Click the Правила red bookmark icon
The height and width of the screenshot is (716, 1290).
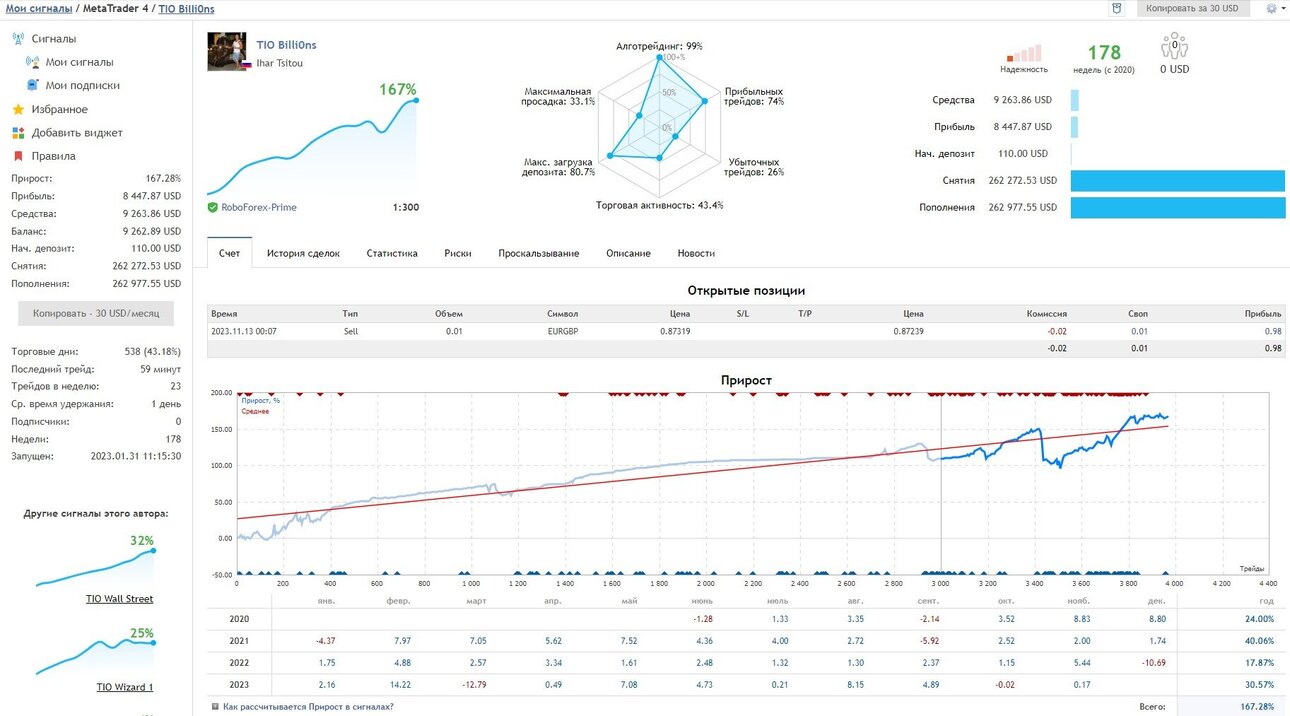[x=18, y=156]
